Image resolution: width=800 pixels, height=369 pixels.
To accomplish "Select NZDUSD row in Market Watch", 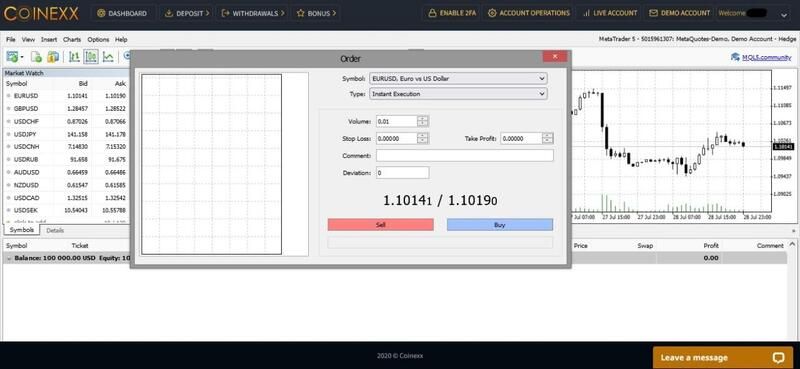I will [x=66, y=185].
